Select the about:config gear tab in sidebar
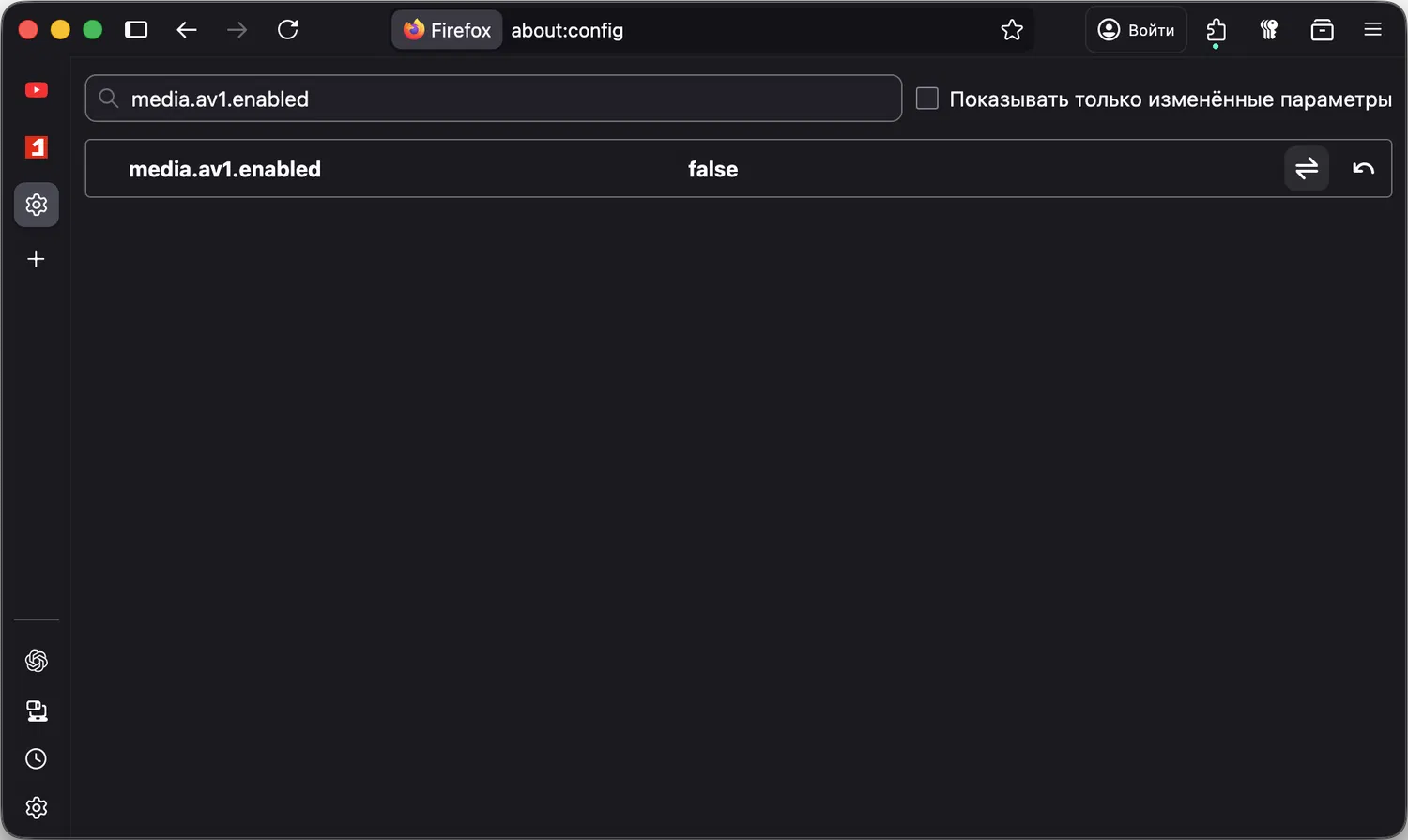The image size is (1408, 840). pos(37,205)
